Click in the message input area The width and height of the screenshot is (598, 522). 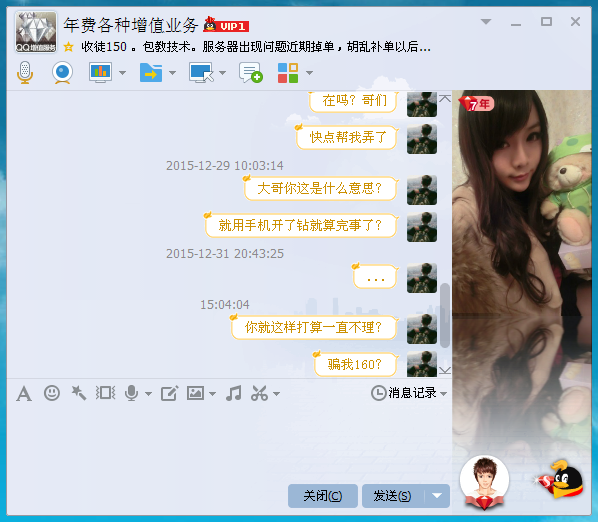click(x=229, y=442)
